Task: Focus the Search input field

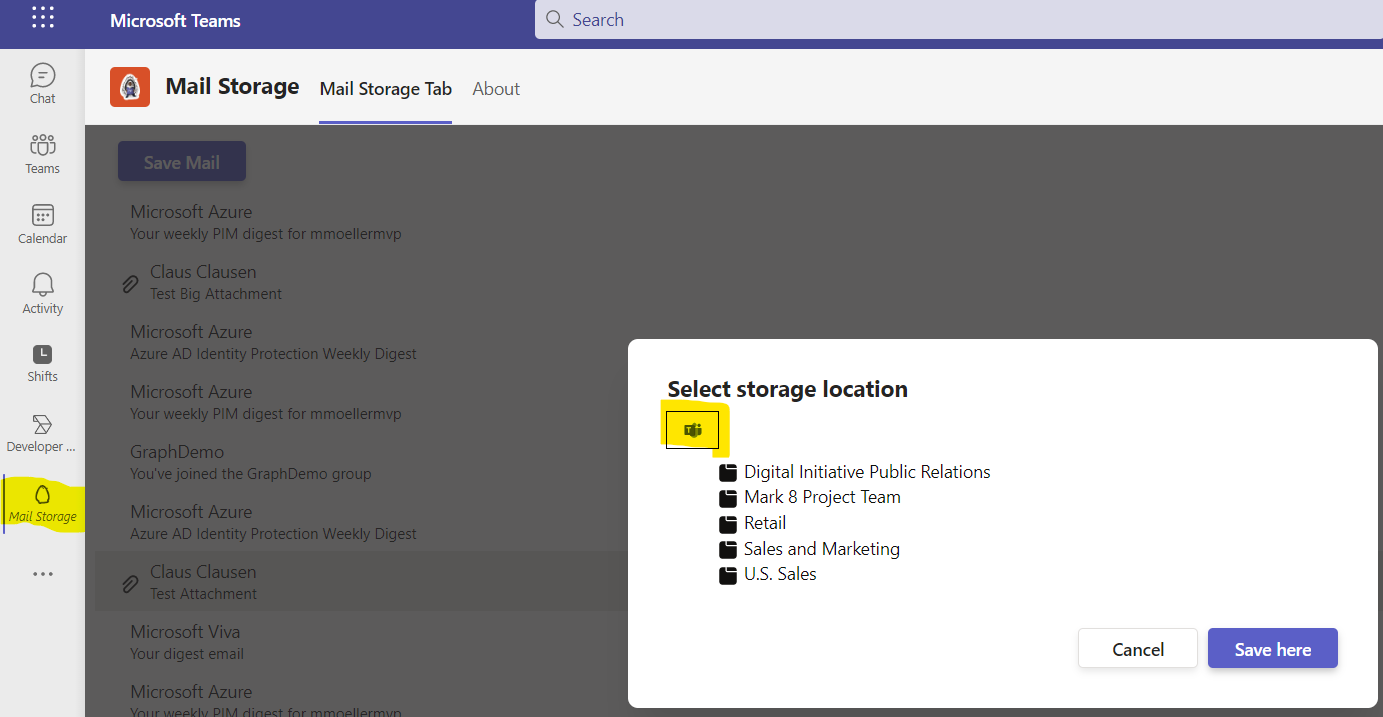Action: click(x=959, y=19)
